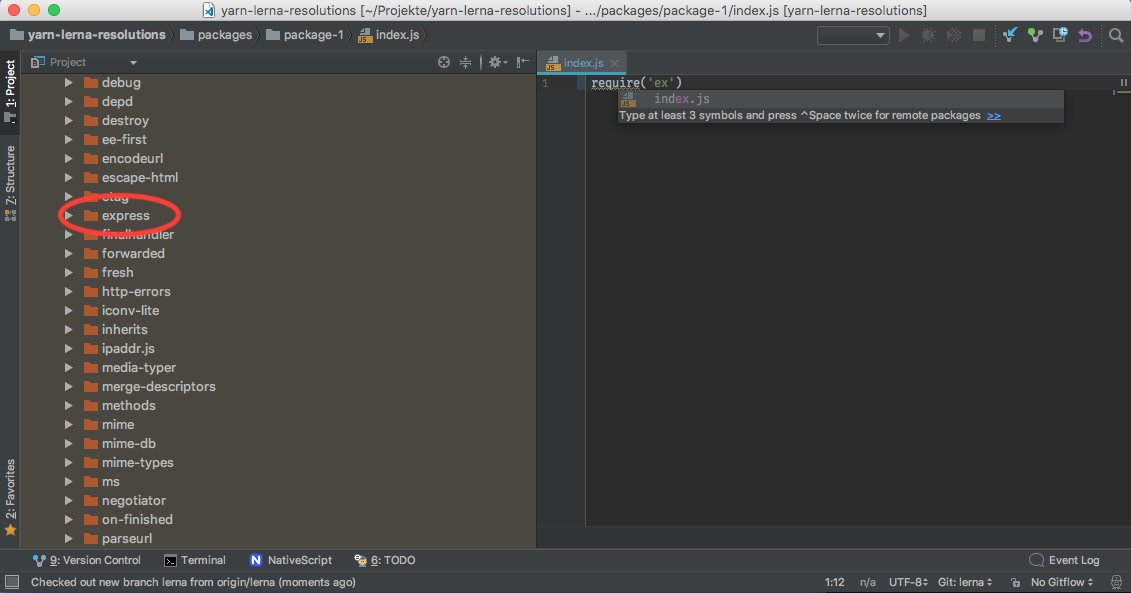Select the mime-types folder
Viewport: 1131px width, 593px height.
[x=138, y=462]
